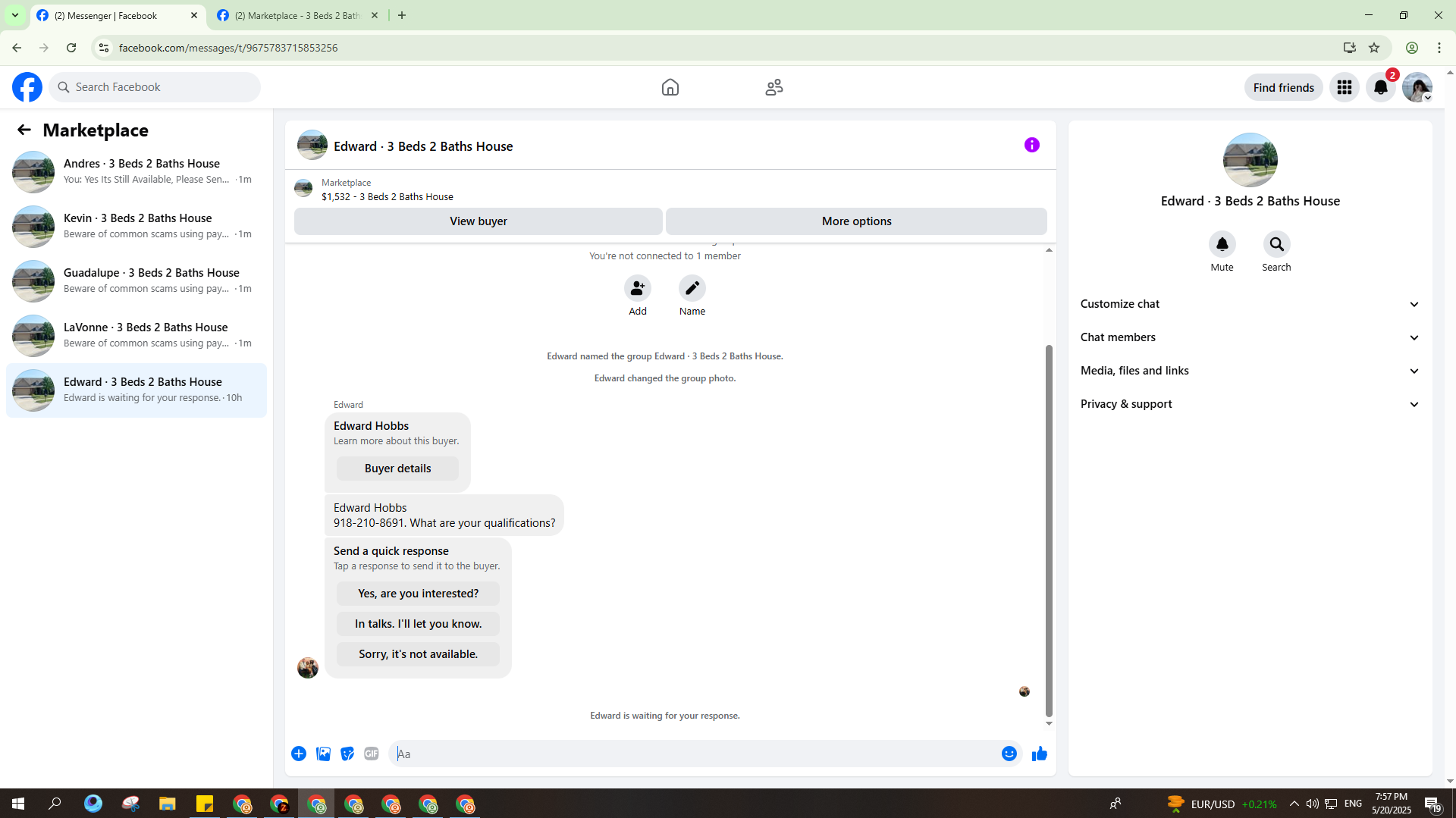The image size is (1456, 818).
Task: Choose a sticker in composer
Action: click(x=347, y=754)
